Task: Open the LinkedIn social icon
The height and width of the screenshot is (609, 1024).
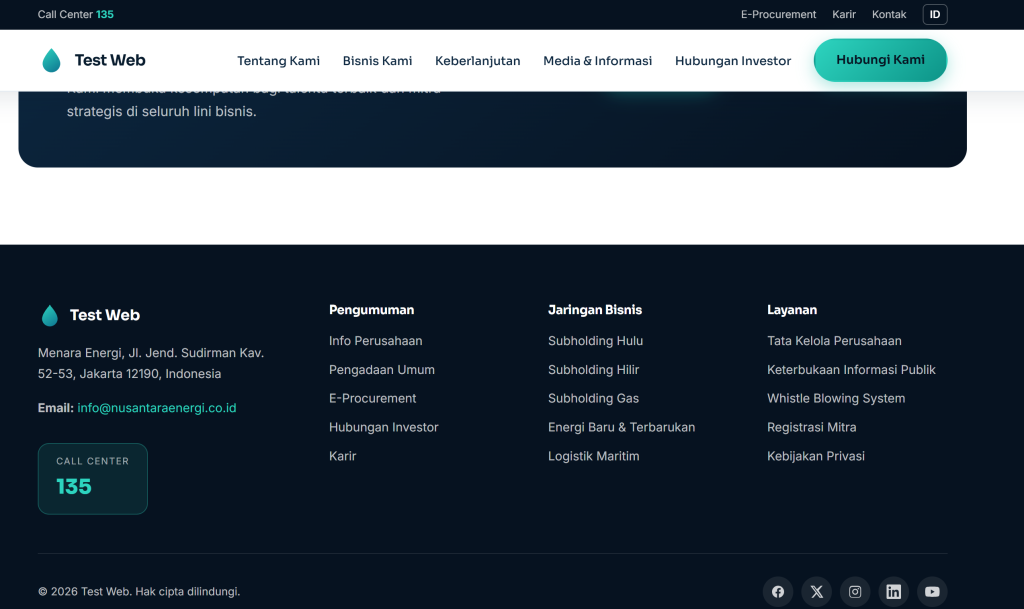Action: click(893, 591)
